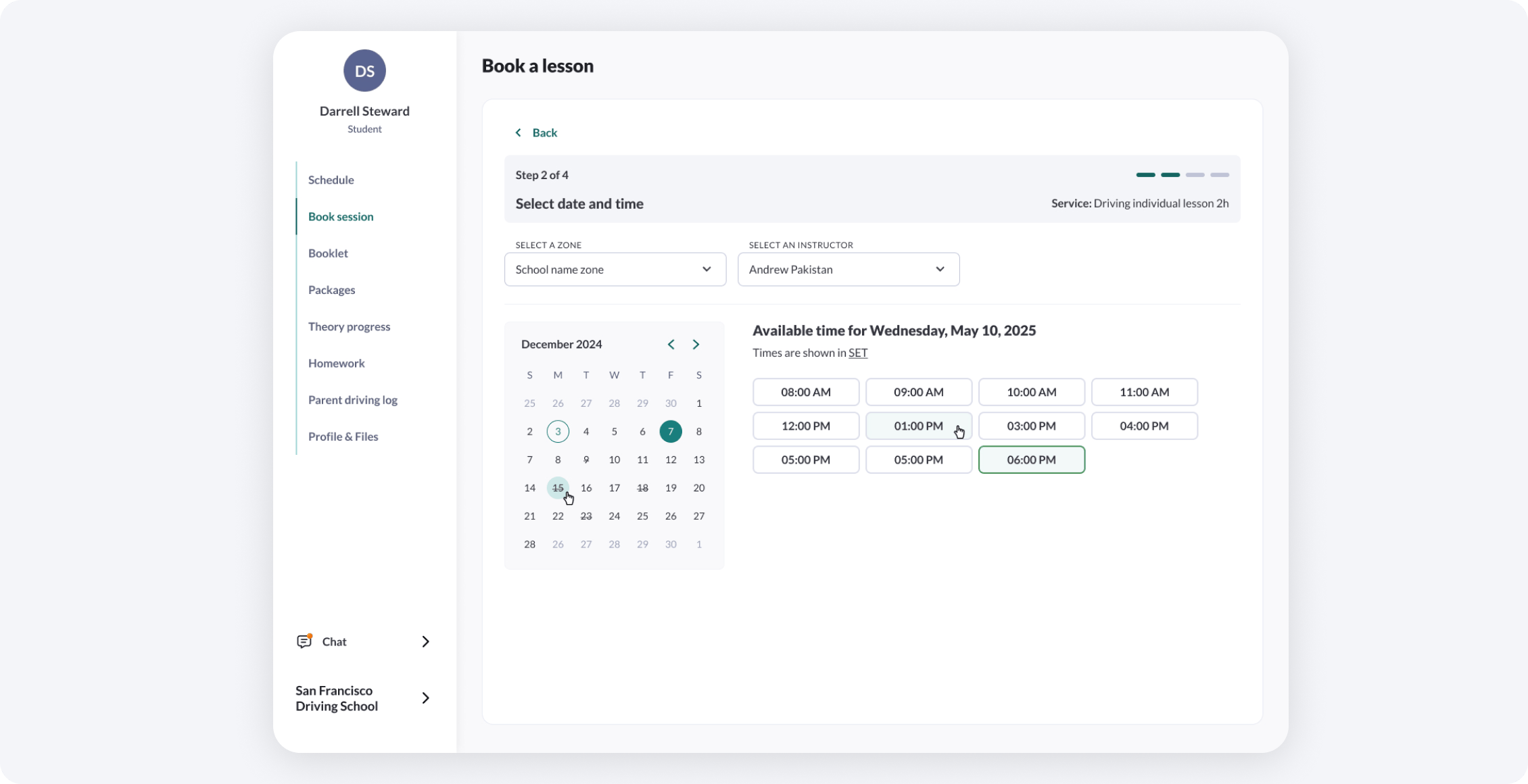Choose the 10:00 AM time slot
This screenshot has width=1528, height=784.
tap(1032, 392)
